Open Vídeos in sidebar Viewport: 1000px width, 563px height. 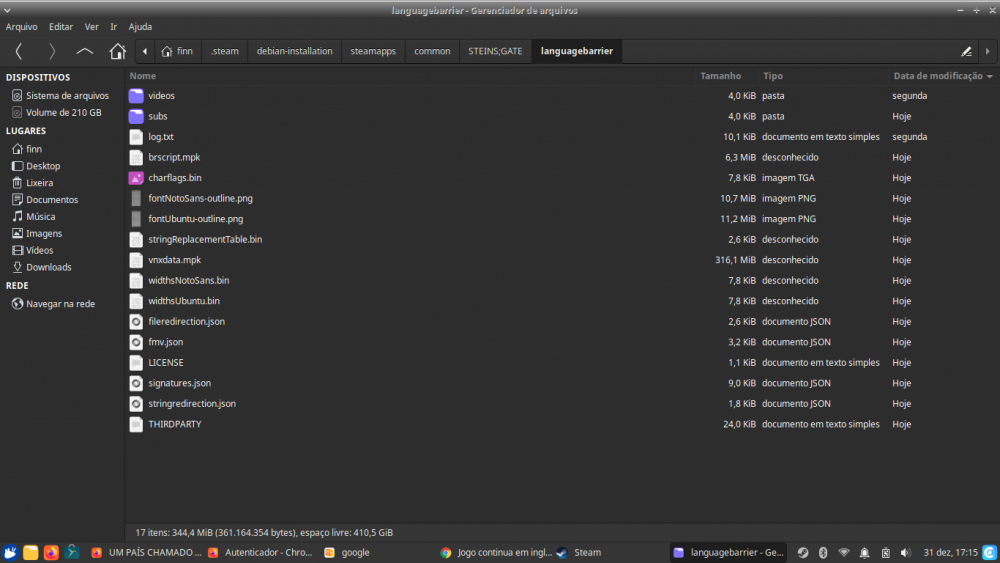(33, 251)
